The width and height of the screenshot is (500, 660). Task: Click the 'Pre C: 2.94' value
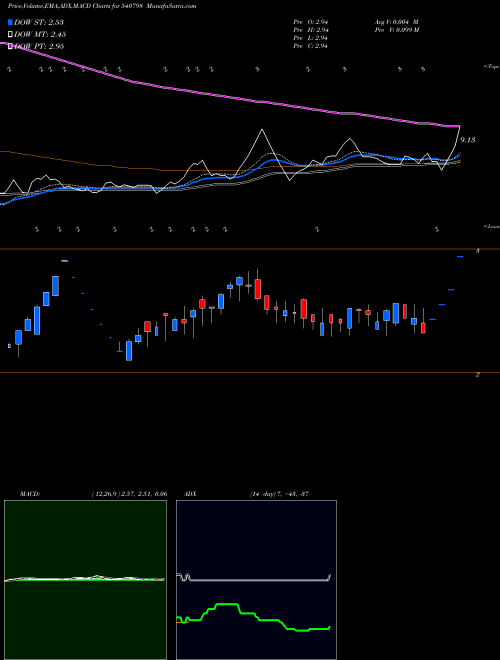[x=311, y=46]
